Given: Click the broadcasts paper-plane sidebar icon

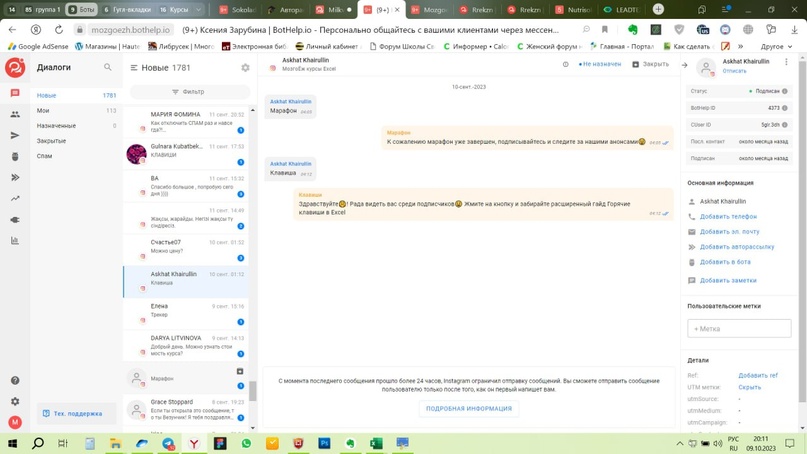Looking at the screenshot, I should click(15, 135).
